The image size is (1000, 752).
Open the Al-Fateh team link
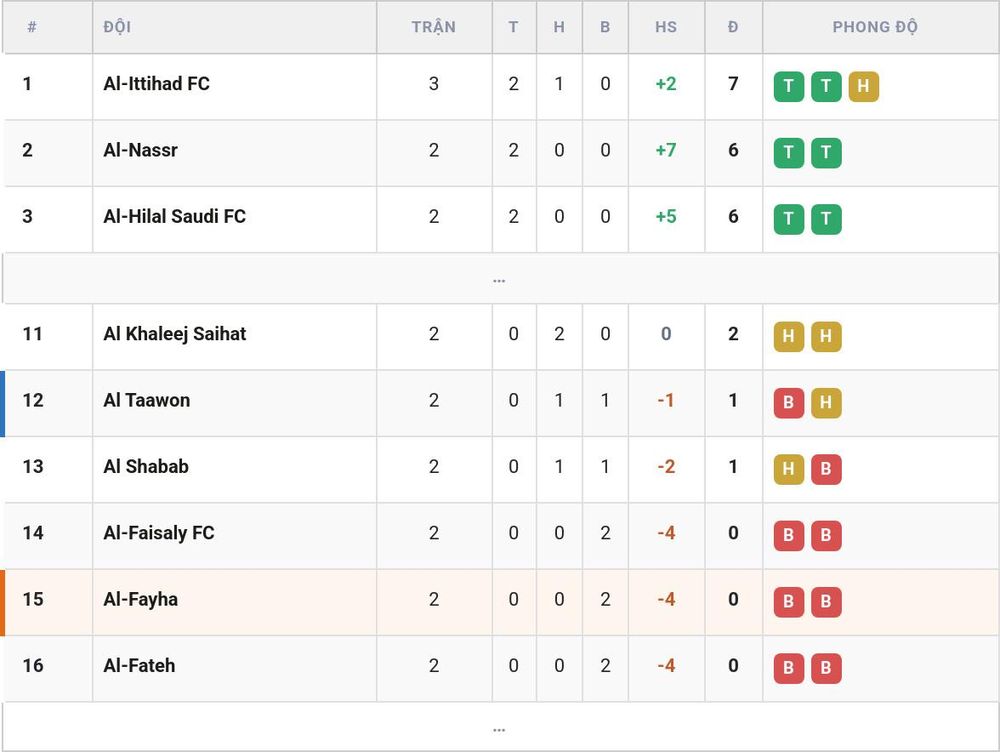(139, 665)
